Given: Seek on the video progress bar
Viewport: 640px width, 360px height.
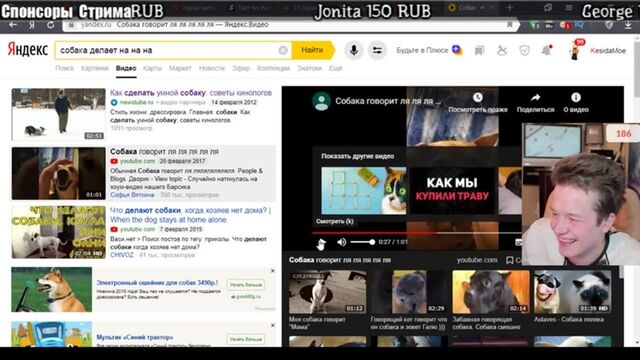Looking at the screenshot, I should tap(416, 233).
